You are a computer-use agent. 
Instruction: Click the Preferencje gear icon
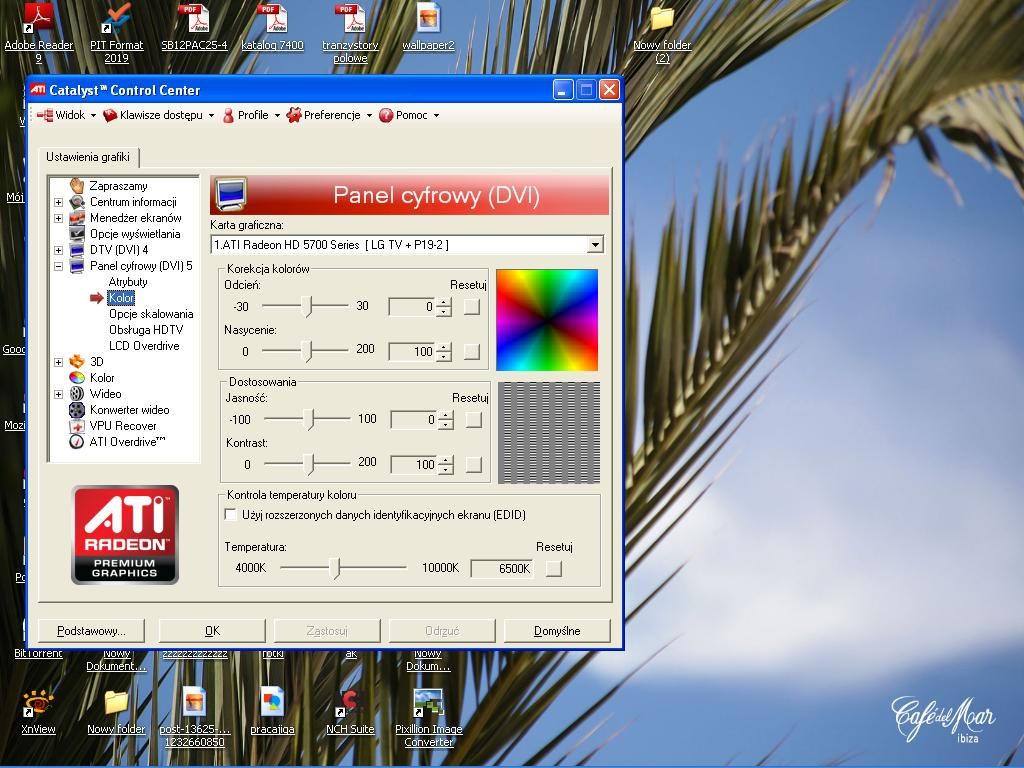pos(295,115)
